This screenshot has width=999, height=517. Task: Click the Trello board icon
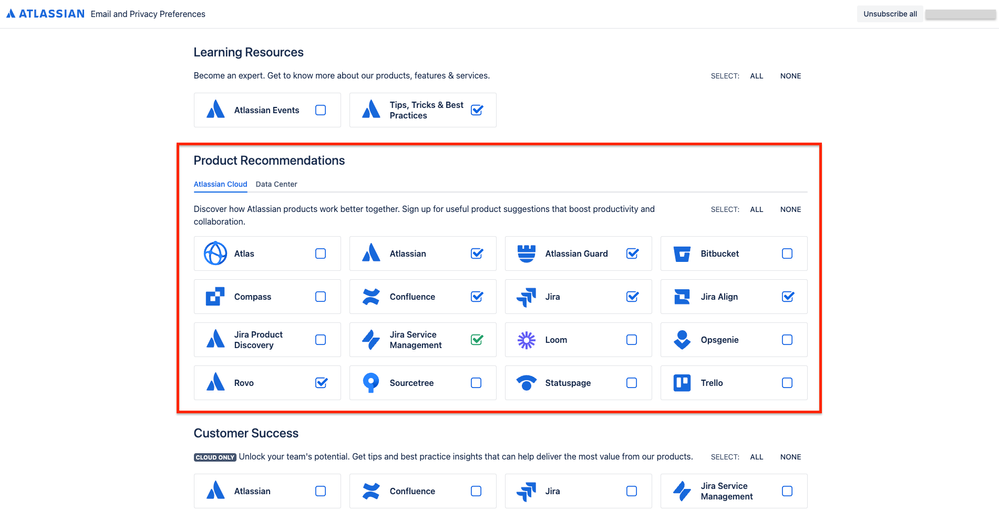(x=682, y=383)
